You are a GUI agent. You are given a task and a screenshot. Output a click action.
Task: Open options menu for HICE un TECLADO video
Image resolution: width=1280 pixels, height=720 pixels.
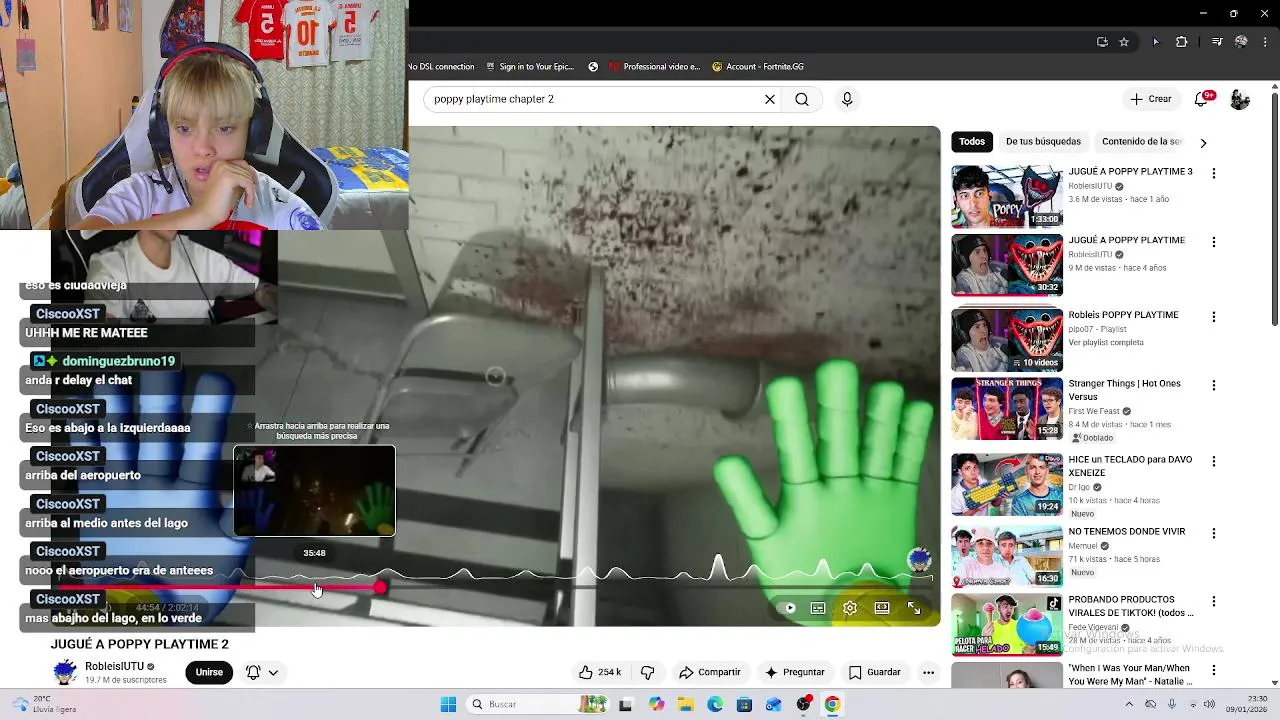(x=1214, y=461)
